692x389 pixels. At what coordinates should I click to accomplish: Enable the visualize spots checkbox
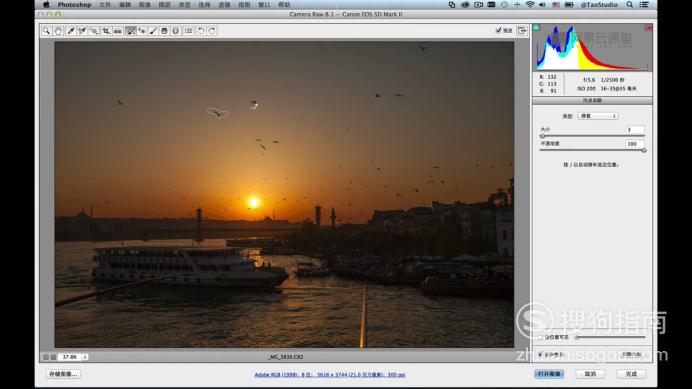pyautogui.click(x=540, y=337)
